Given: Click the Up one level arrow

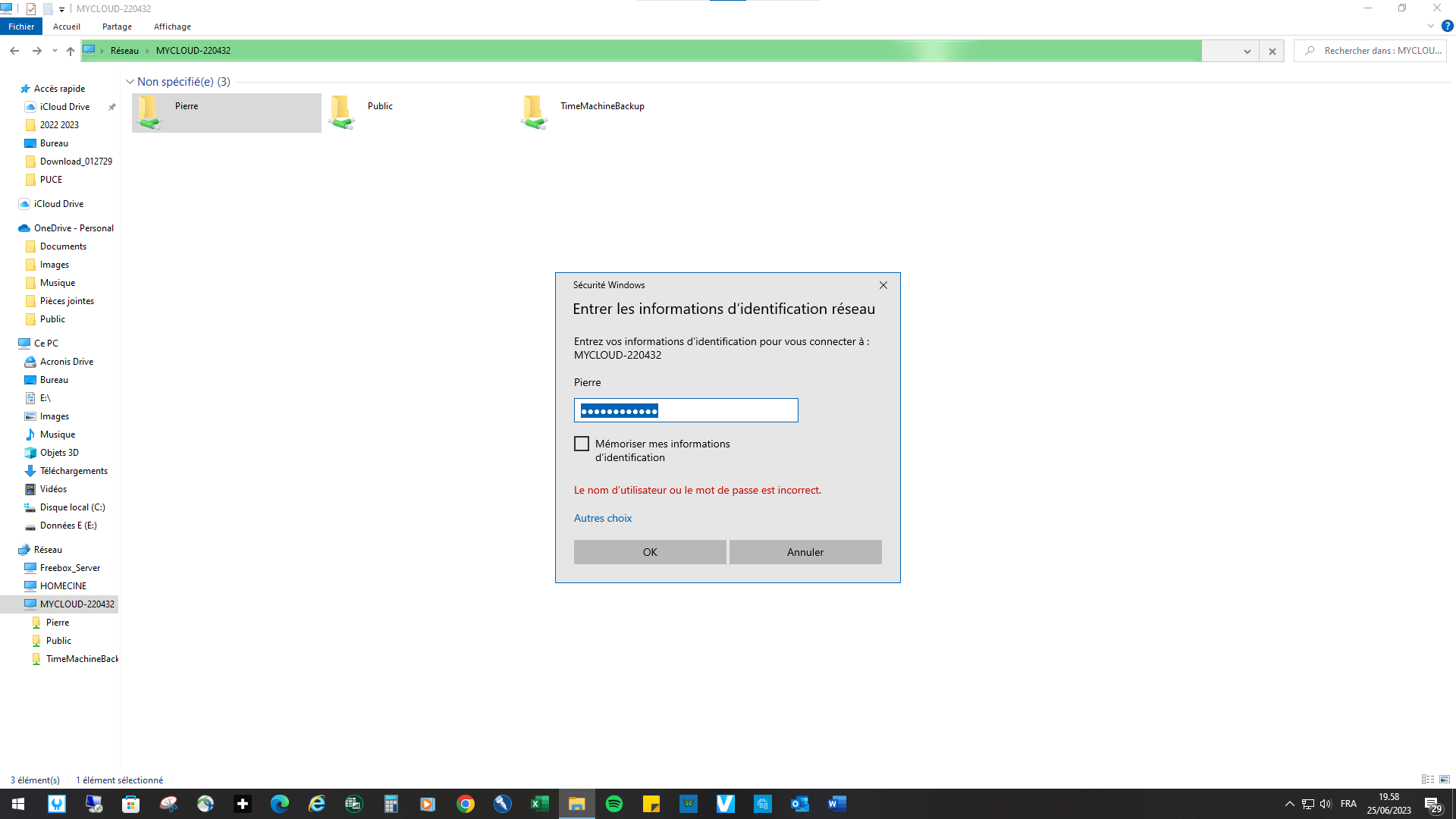Looking at the screenshot, I should 71,51.
